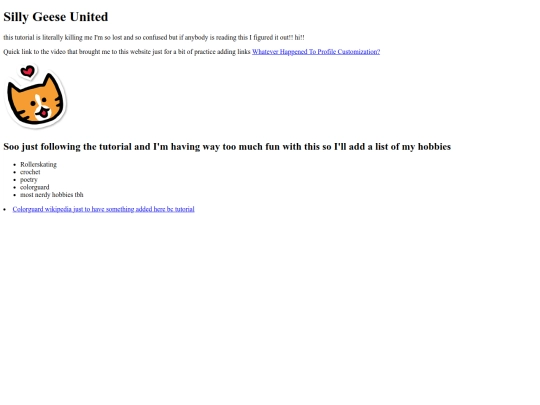Click the bullet beside poetry
Screen dimensions: 540x405
point(14,180)
